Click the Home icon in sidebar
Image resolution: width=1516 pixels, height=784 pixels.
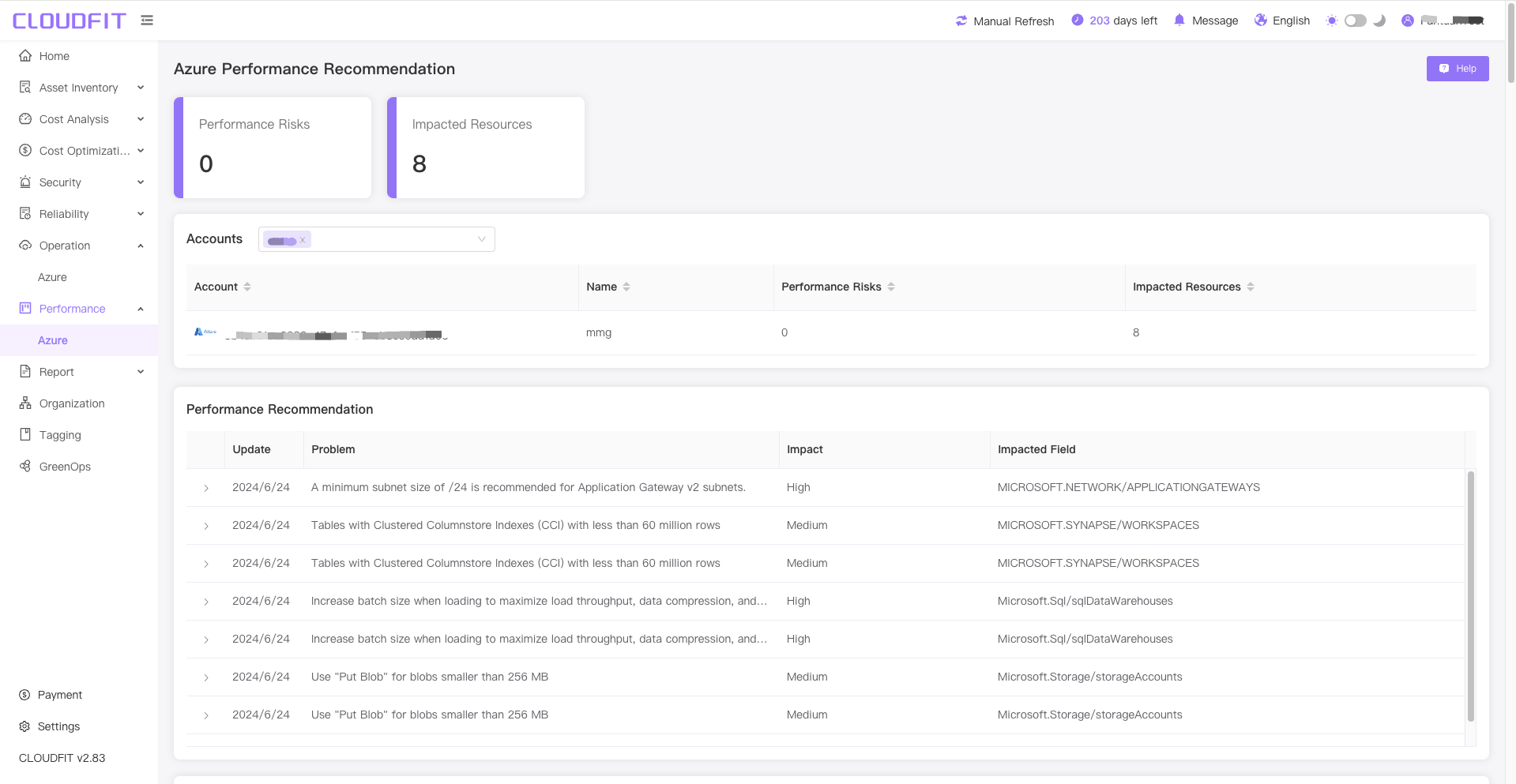[25, 56]
